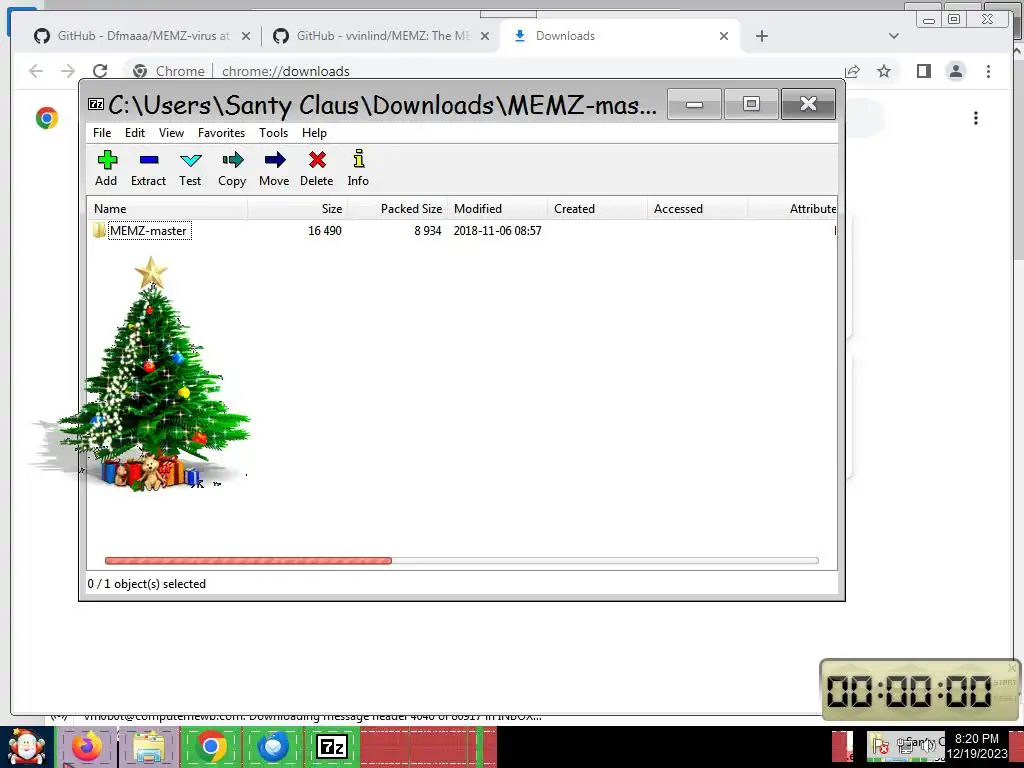Click Chrome back arrow

tap(36, 71)
